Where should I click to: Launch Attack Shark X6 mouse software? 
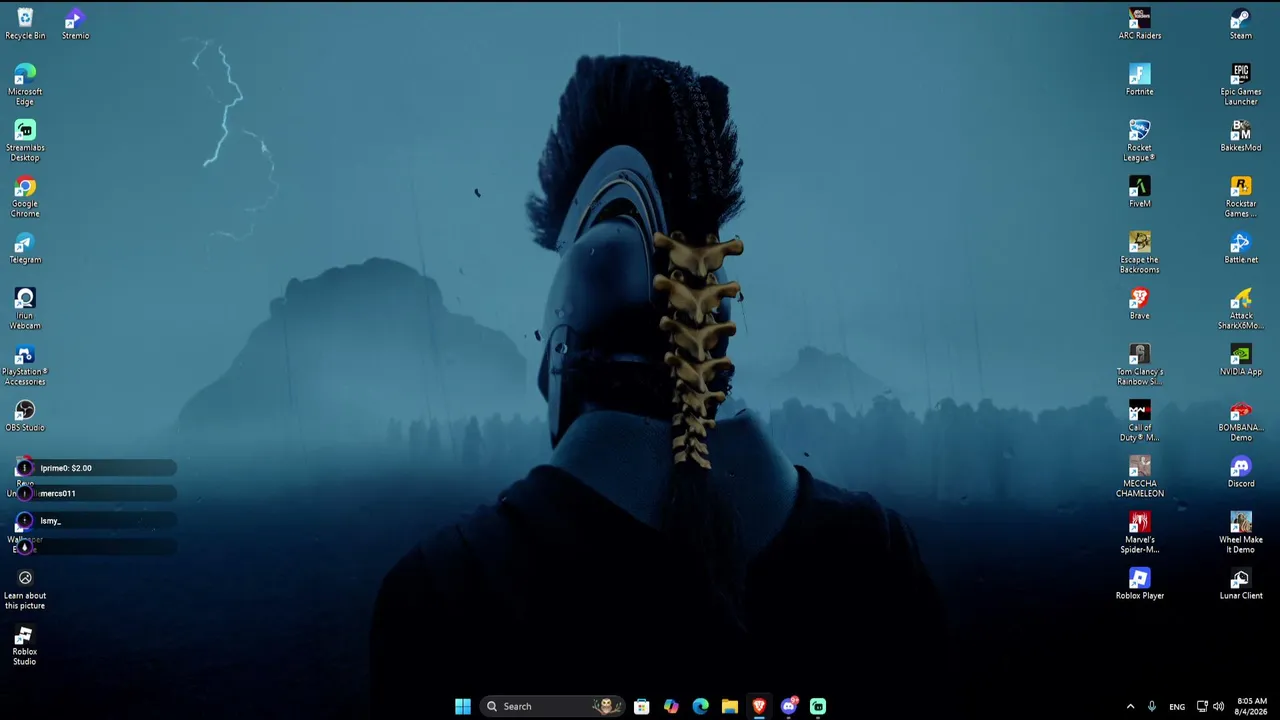[1241, 309]
